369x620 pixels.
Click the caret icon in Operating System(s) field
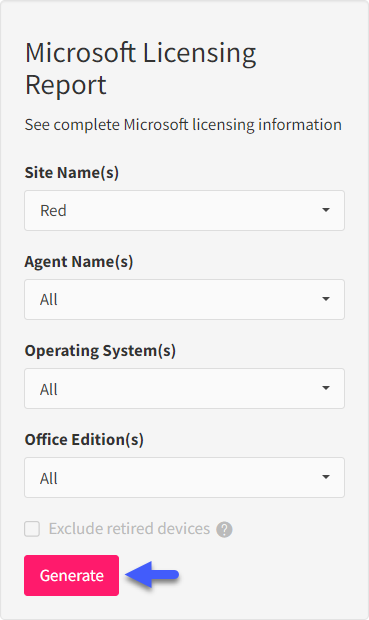pos(326,388)
